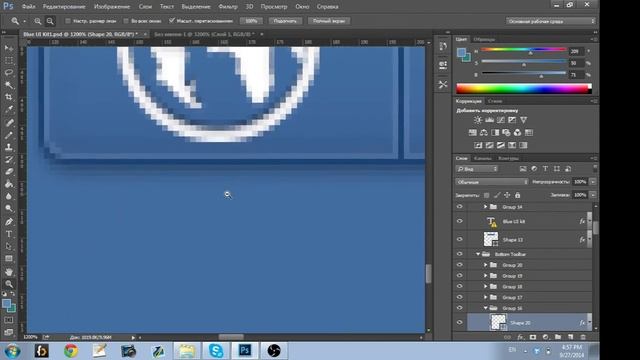Create a new group in Layers panel

(x=558, y=337)
